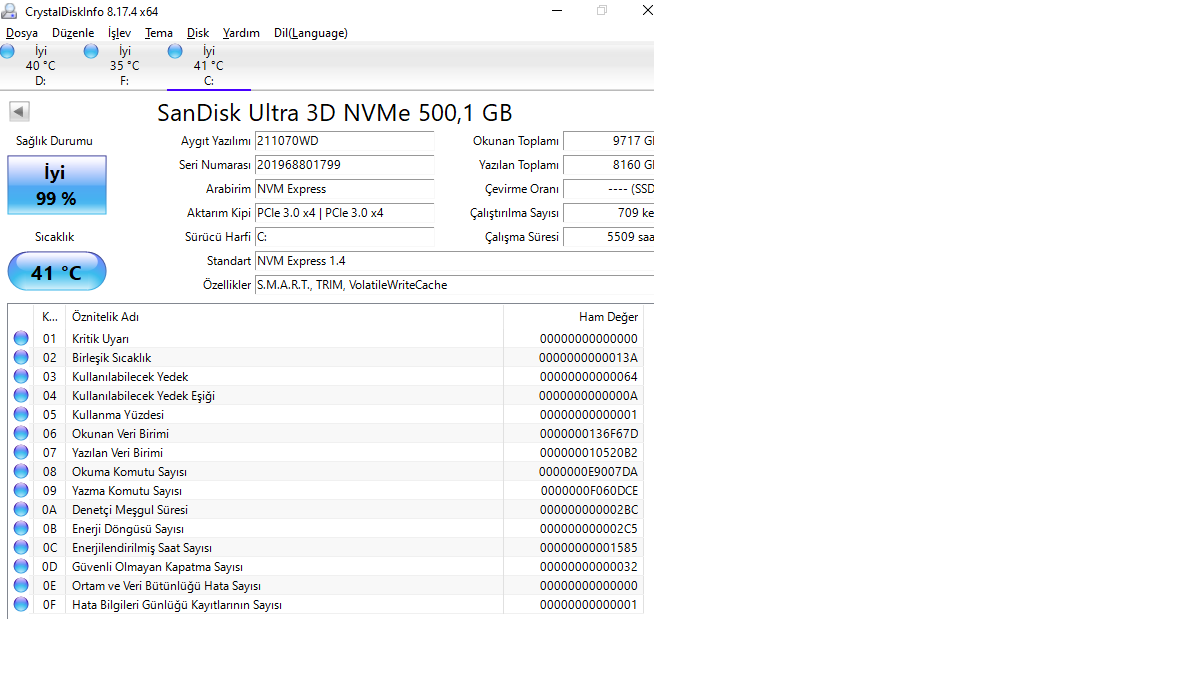Click status orb for Enerji Döngüsü Sayısı
1195x696 pixels.
pyautogui.click(x=21, y=528)
